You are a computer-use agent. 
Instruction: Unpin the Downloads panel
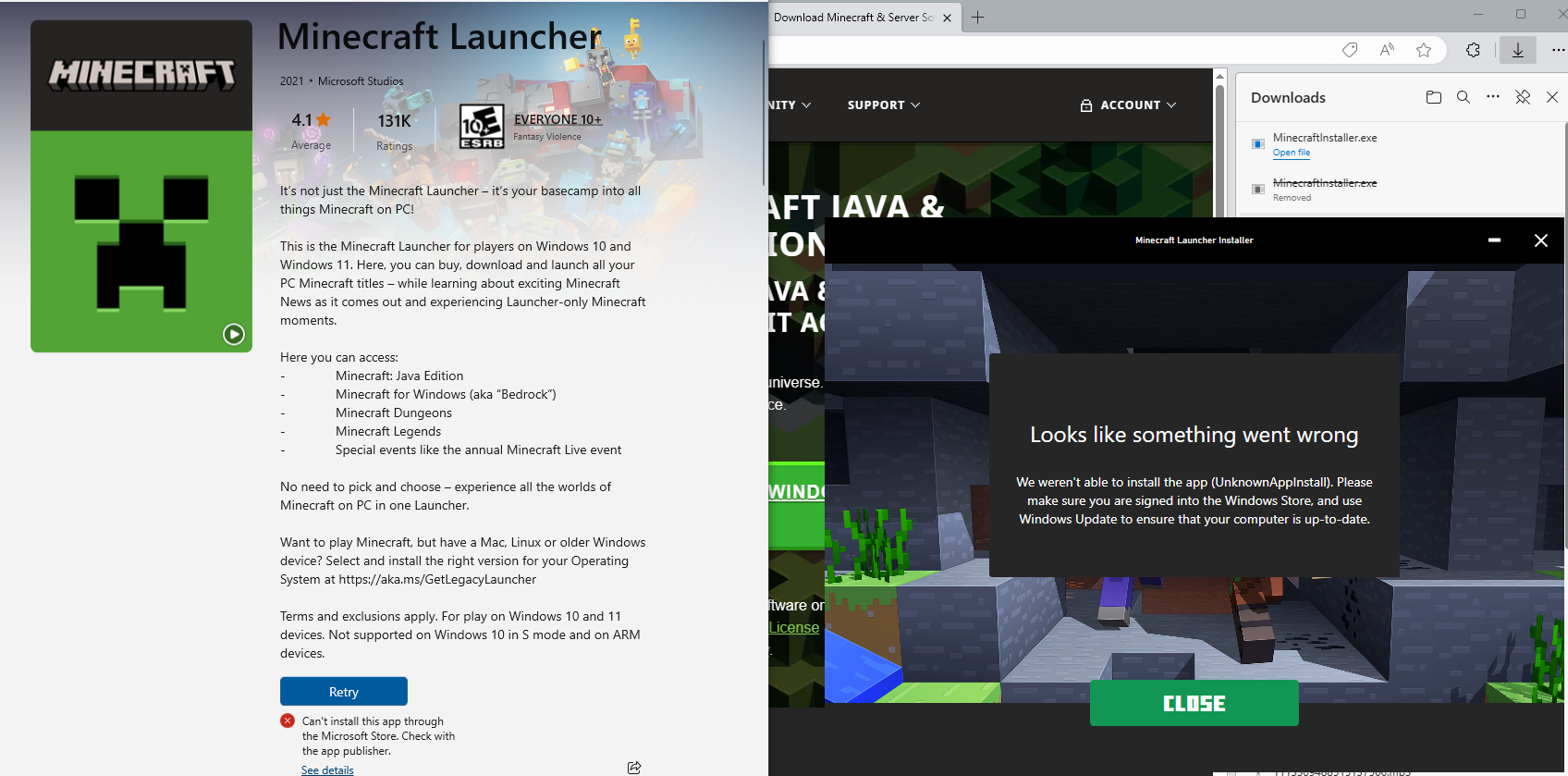pyautogui.click(x=1523, y=97)
